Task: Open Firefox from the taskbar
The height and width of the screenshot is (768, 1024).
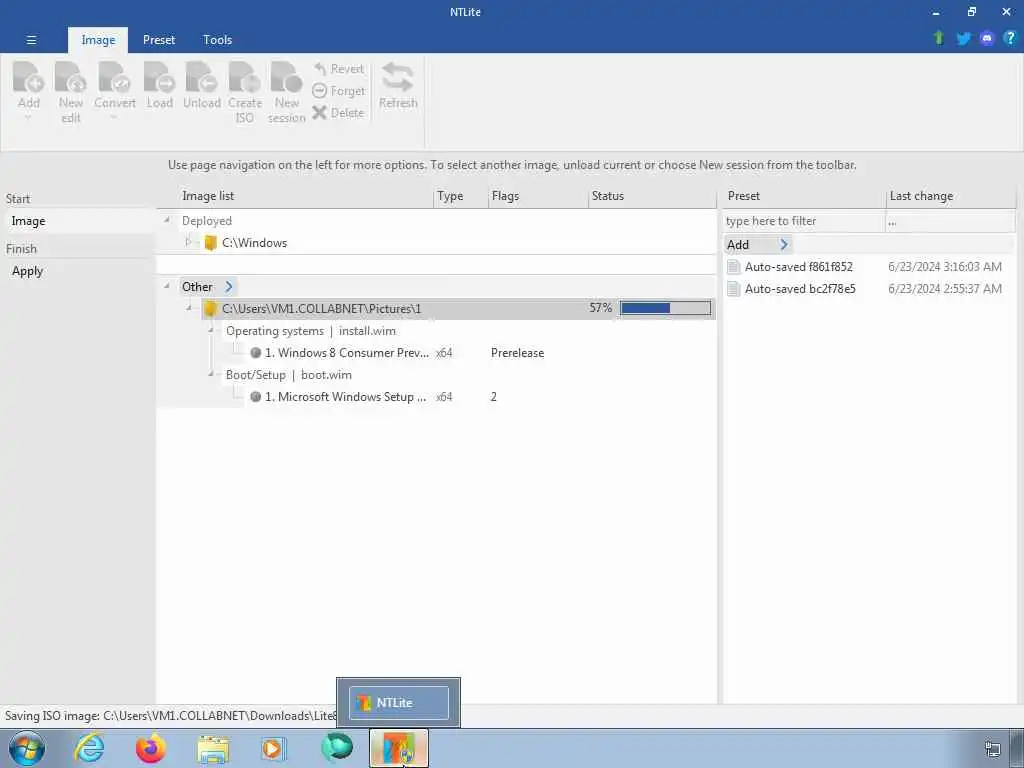Action: pyautogui.click(x=151, y=748)
